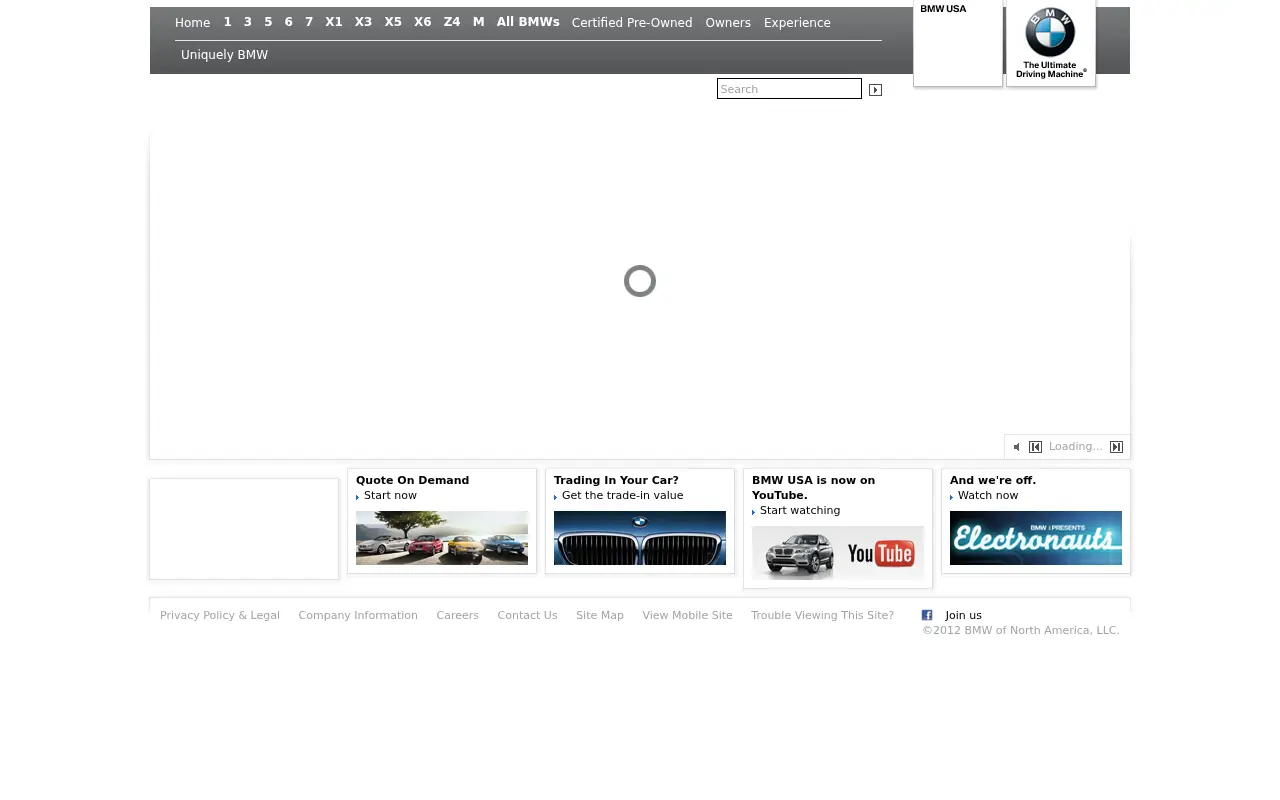Select the 5 Series menu item
1280x800 pixels.
[x=268, y=22]
